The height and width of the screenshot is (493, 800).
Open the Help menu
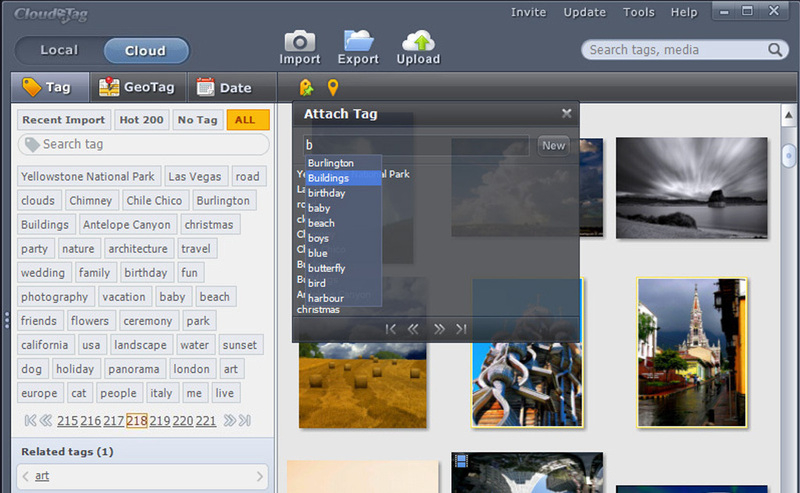point(684,12)
